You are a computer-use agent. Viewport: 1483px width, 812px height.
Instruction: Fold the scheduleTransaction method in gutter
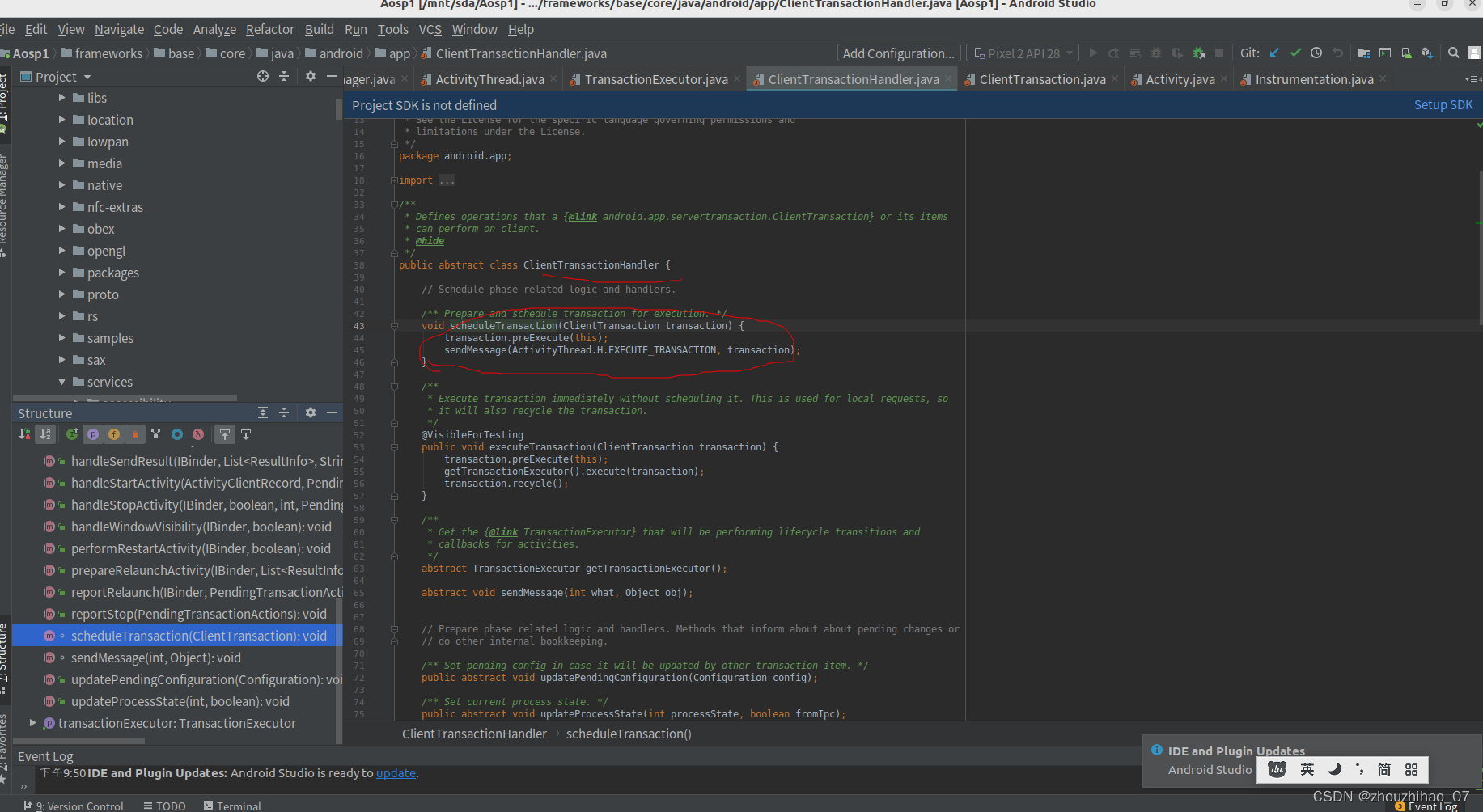point(394,326)
